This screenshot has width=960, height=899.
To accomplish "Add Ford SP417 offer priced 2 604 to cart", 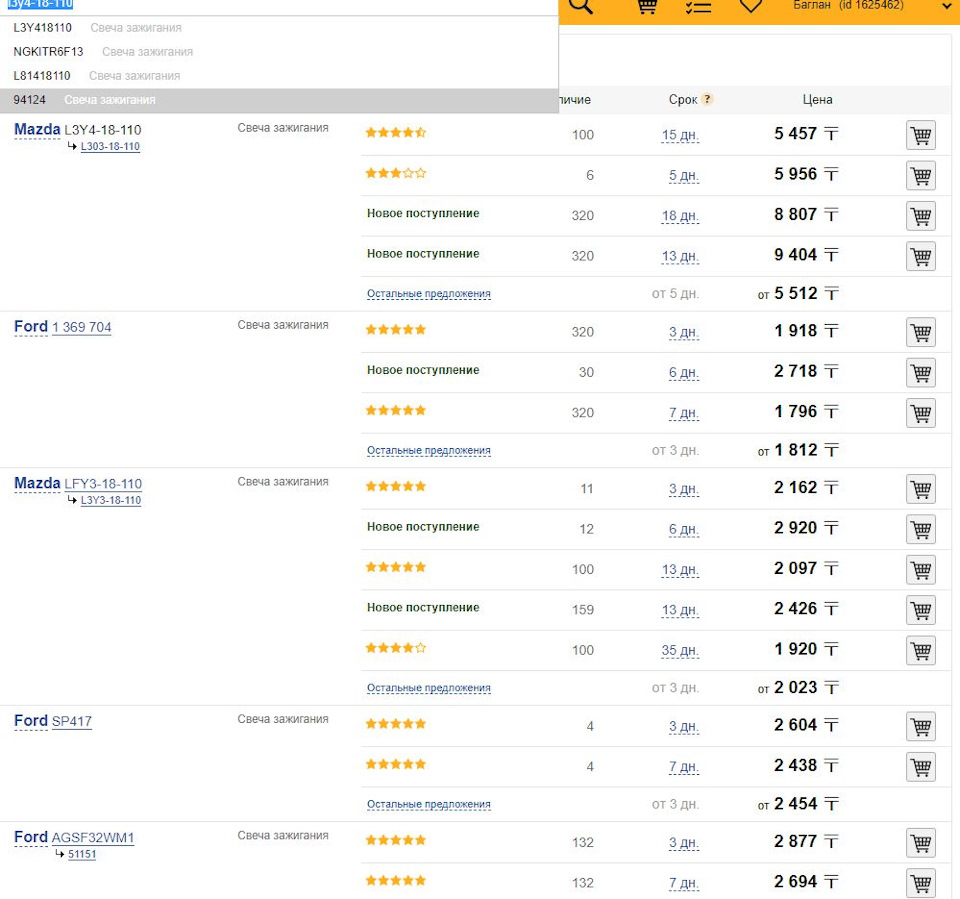I will pos(921,726).
